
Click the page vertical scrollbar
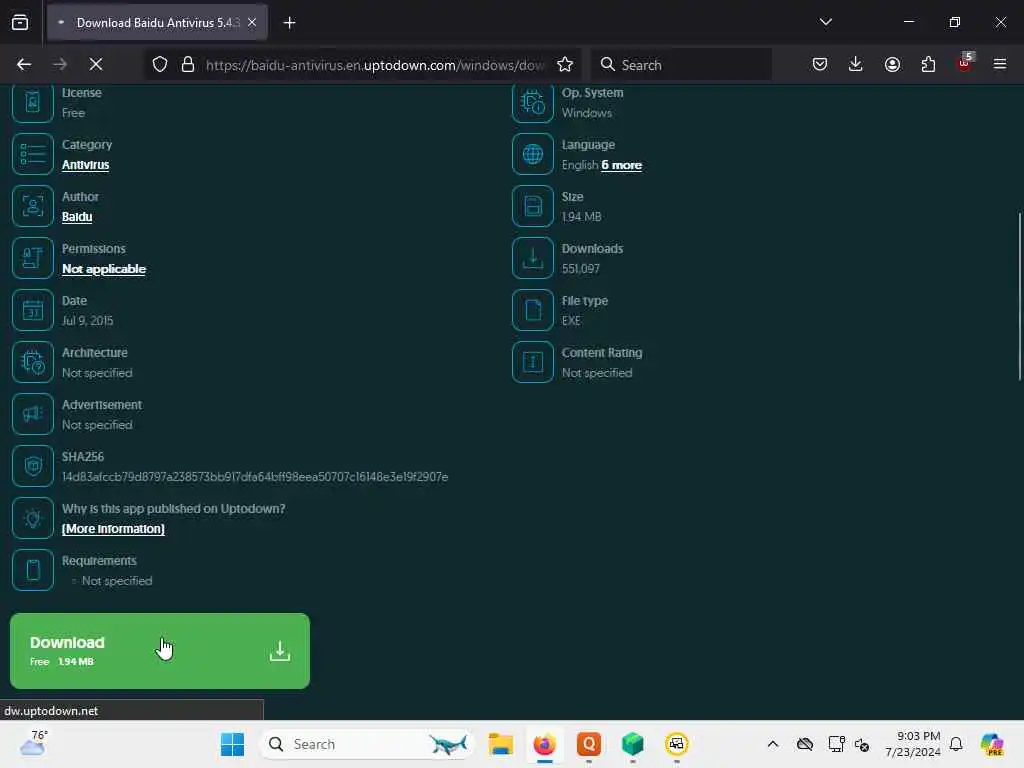1019,296
